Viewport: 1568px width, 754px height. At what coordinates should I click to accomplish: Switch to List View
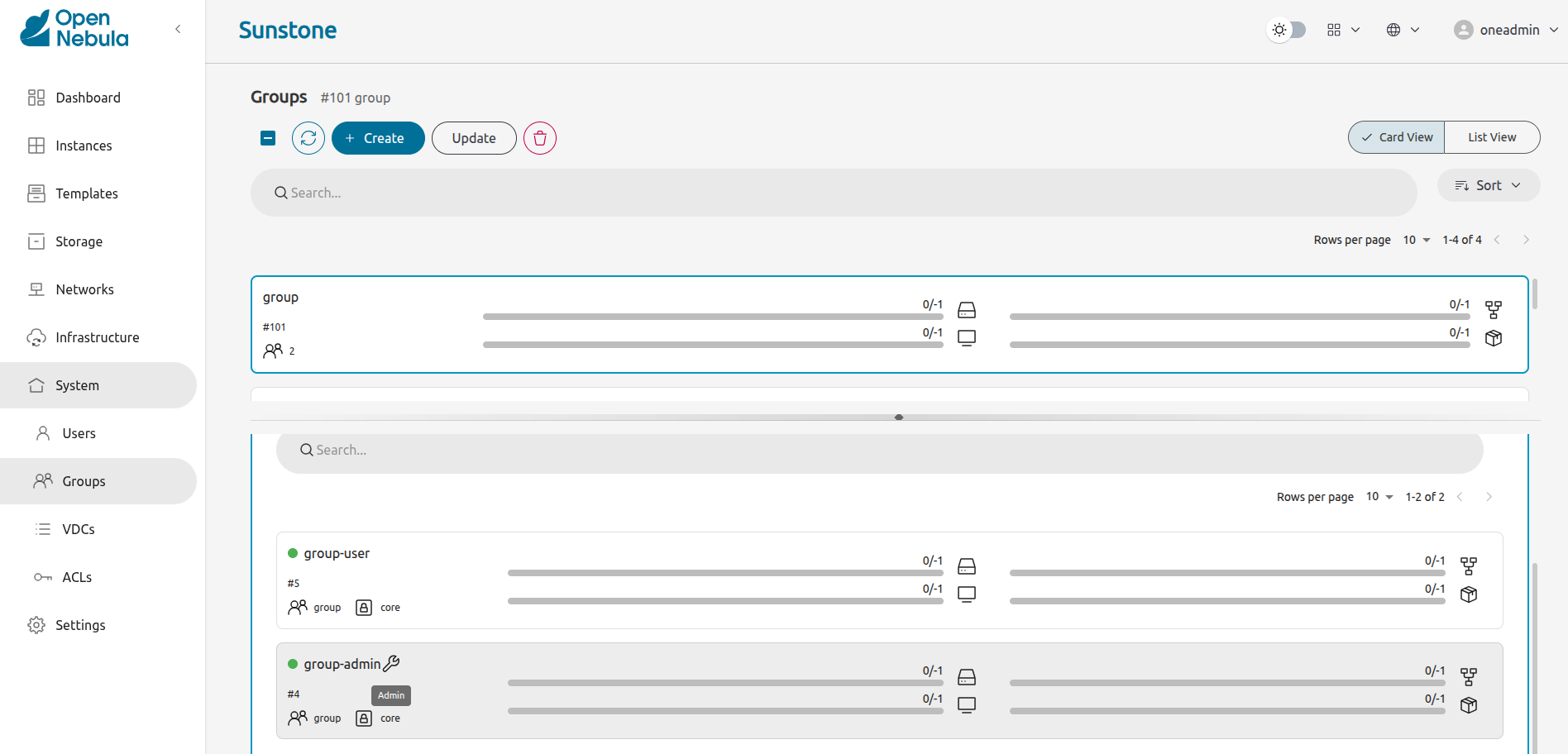pyautogui.click(x=1491, y=137)
